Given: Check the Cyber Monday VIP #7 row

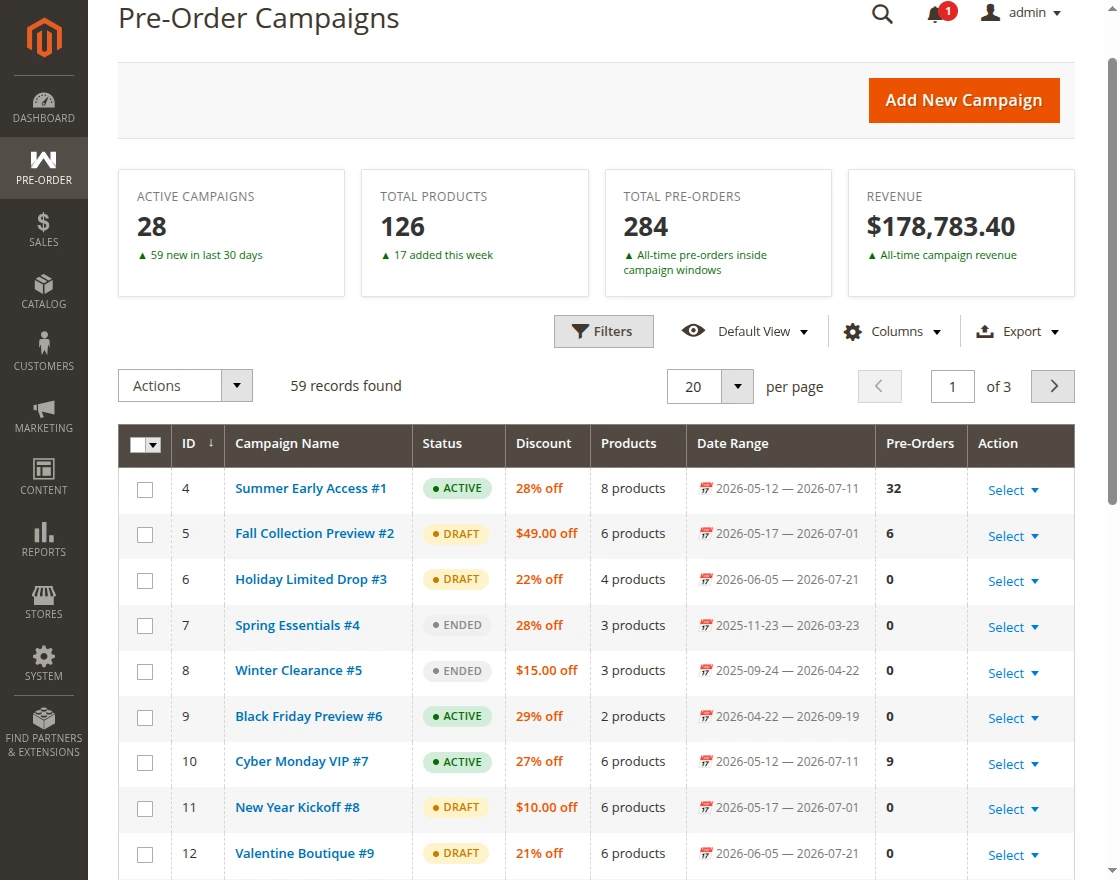Looking at the screenshot, I should (x=145, y=763).
